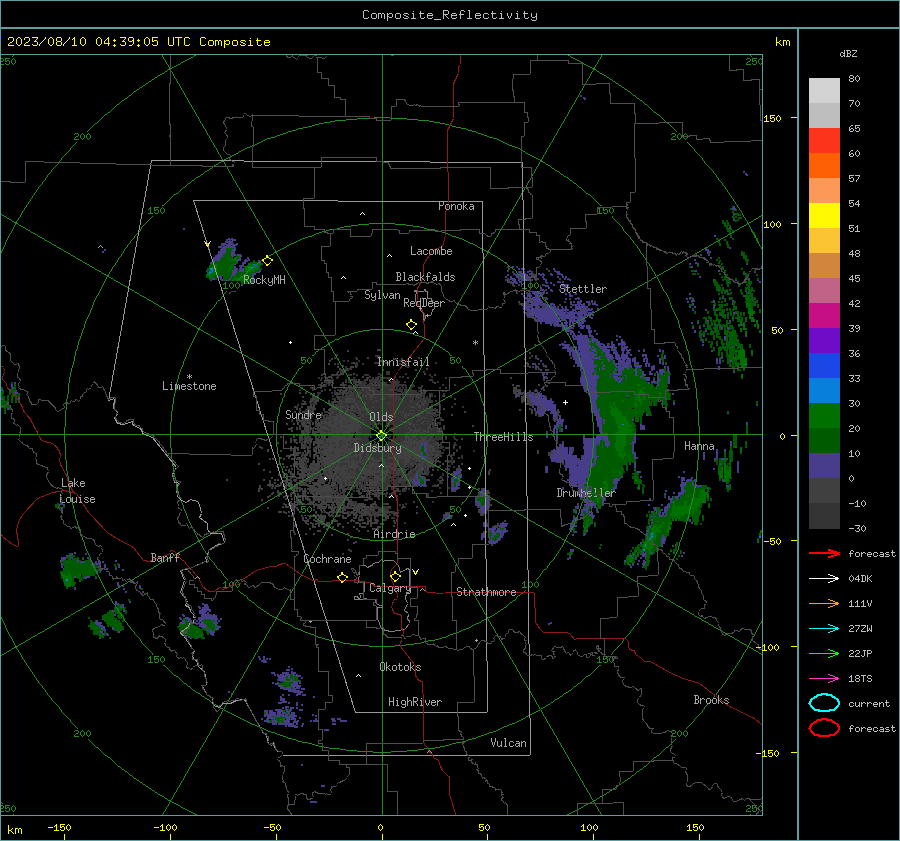Screen dimensions: 900x841
Task: Click the Sundre label
Action: pos(303,415)
